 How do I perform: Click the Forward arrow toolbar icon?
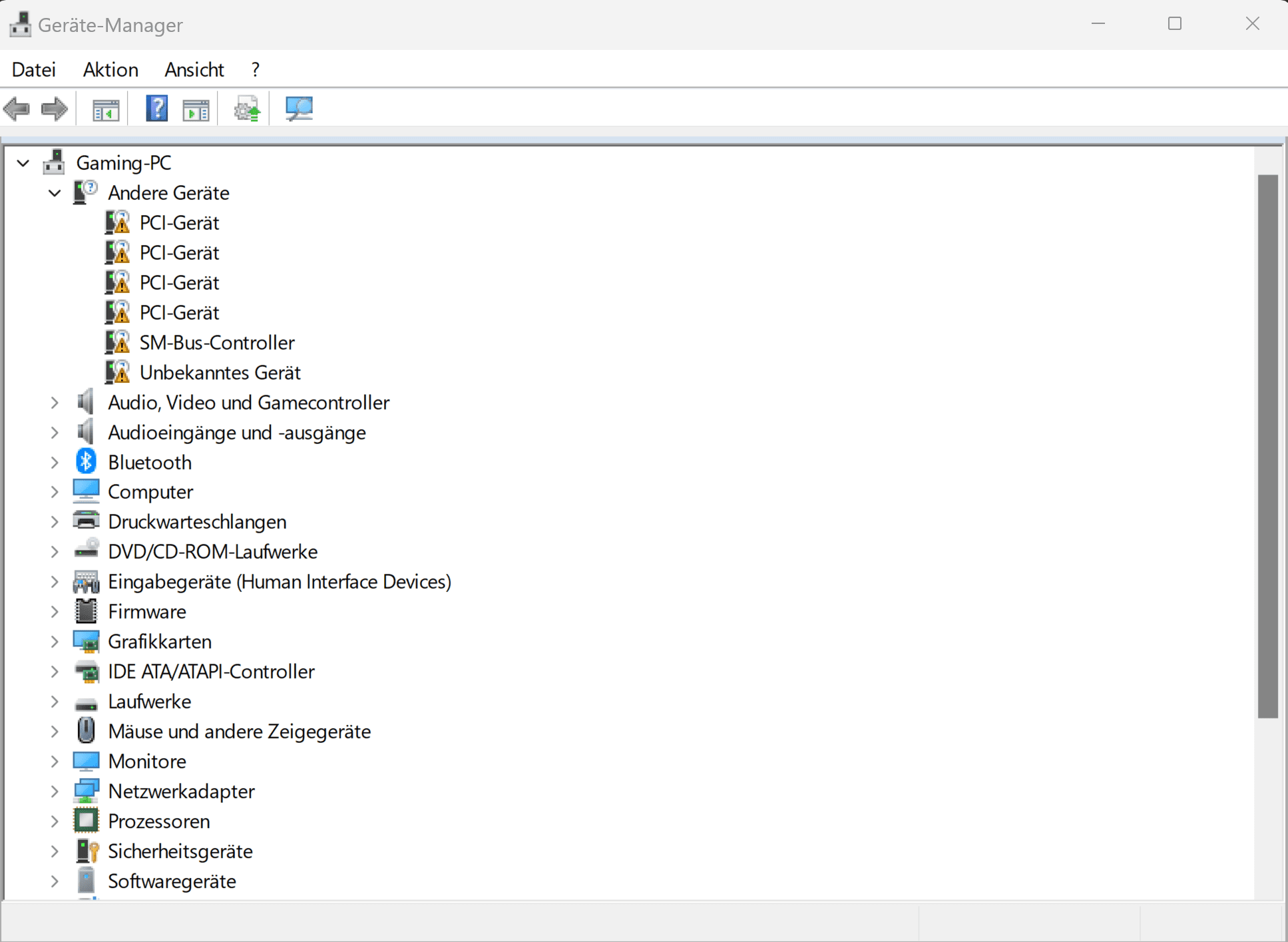55,109
